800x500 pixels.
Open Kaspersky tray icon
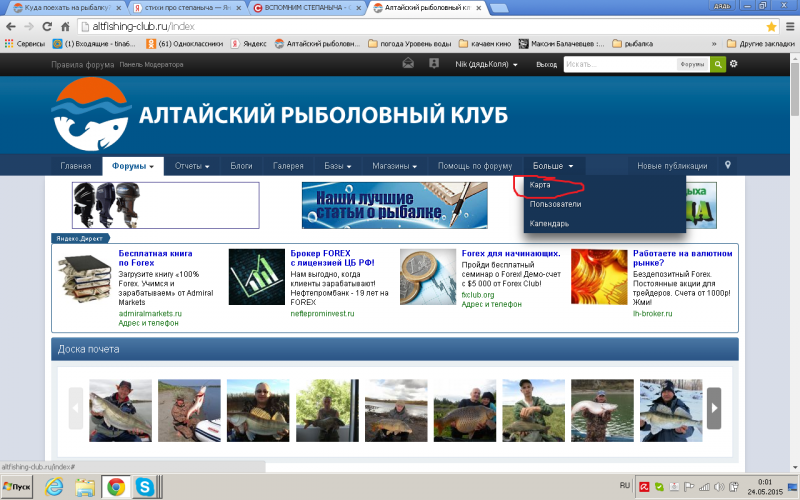[644, 487]
